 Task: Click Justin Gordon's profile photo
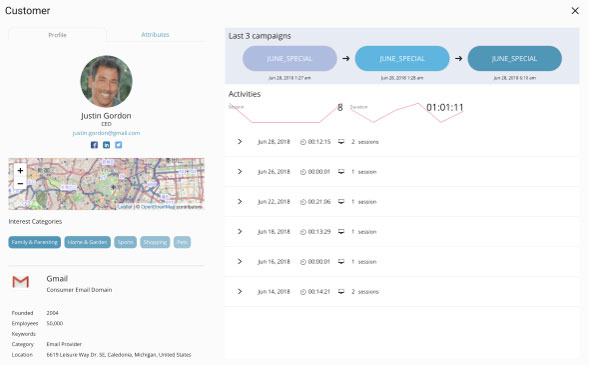(x=106, y=81)
